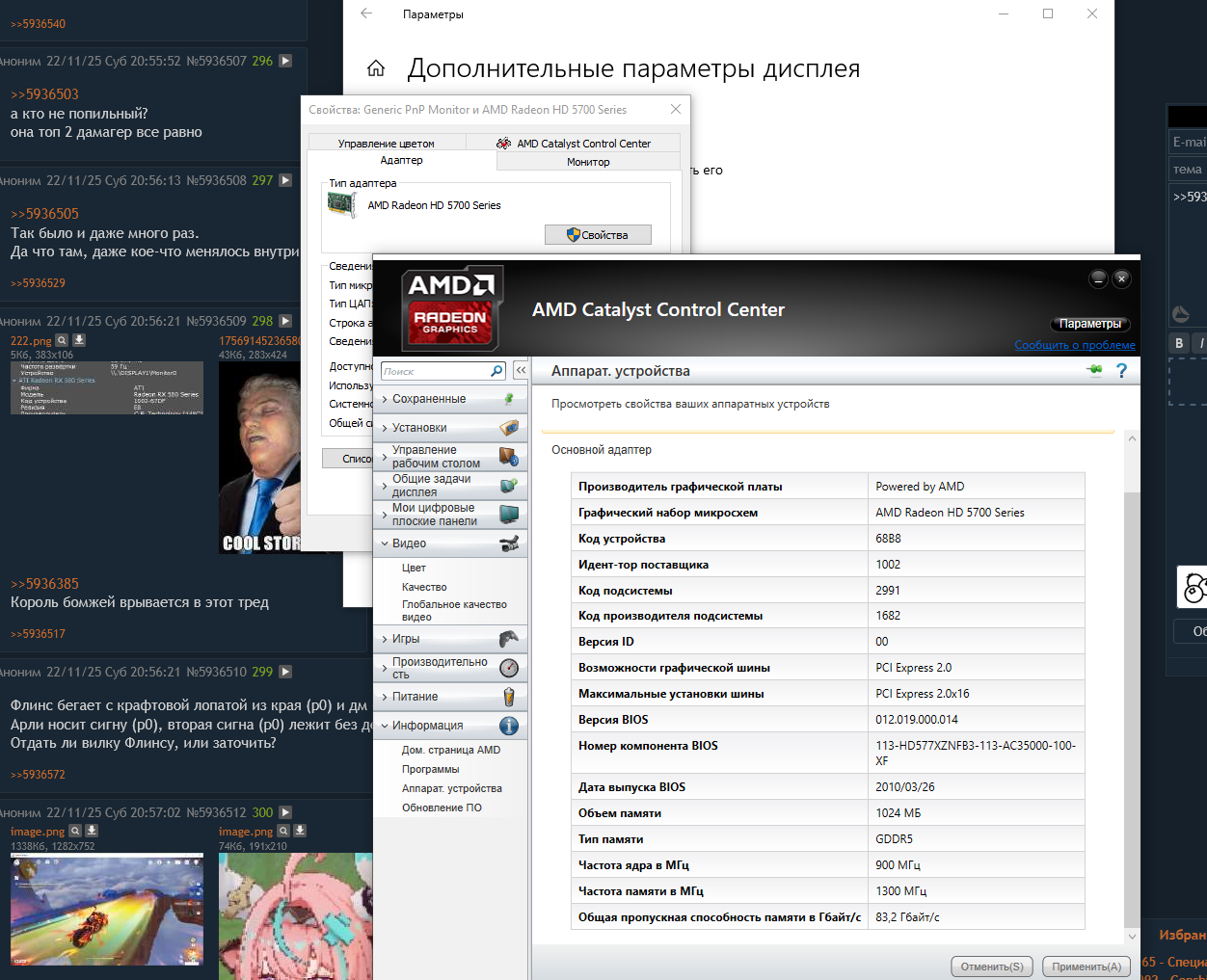This screenshot has height=980, width=1207.
Task: Click the bold B button in reply form
Action: pos(1179,343)
